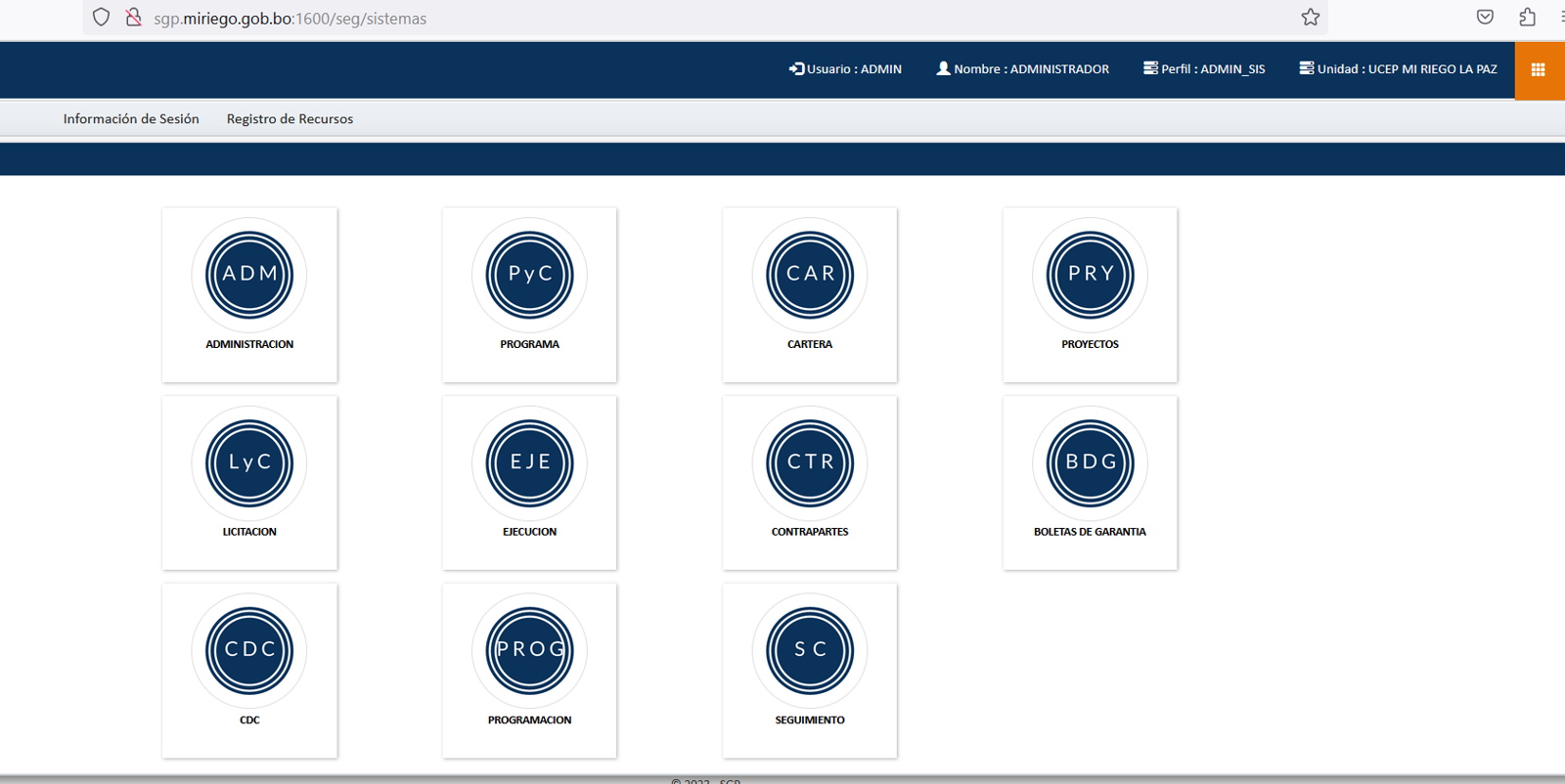Open Registro de Recursos menu

(290, 119)
